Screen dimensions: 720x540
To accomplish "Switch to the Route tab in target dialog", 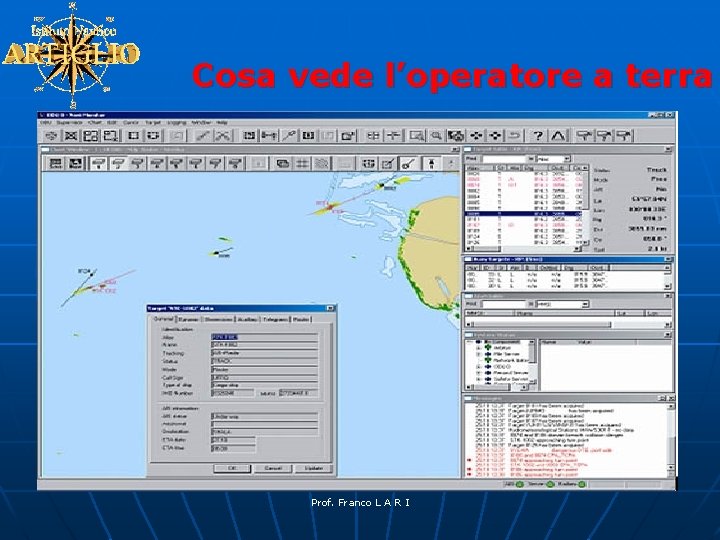I will click(301, 319).
